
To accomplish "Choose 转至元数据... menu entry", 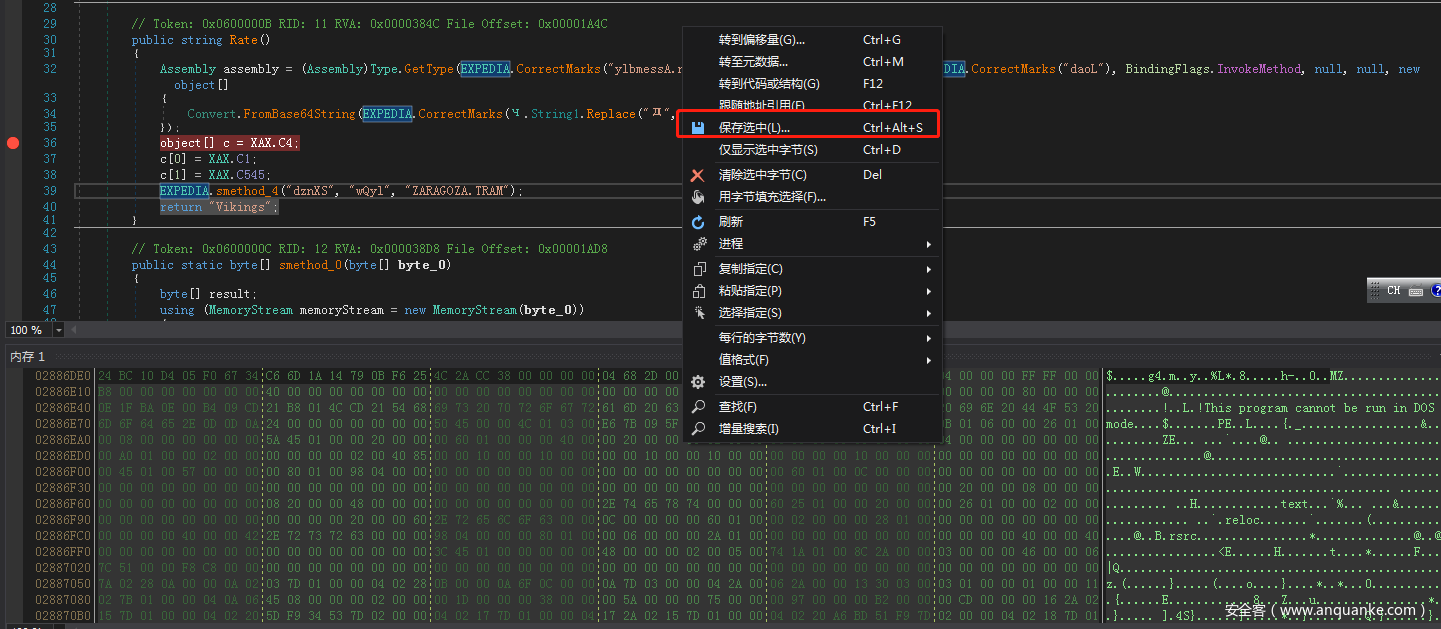I will [x=812, y=62].
